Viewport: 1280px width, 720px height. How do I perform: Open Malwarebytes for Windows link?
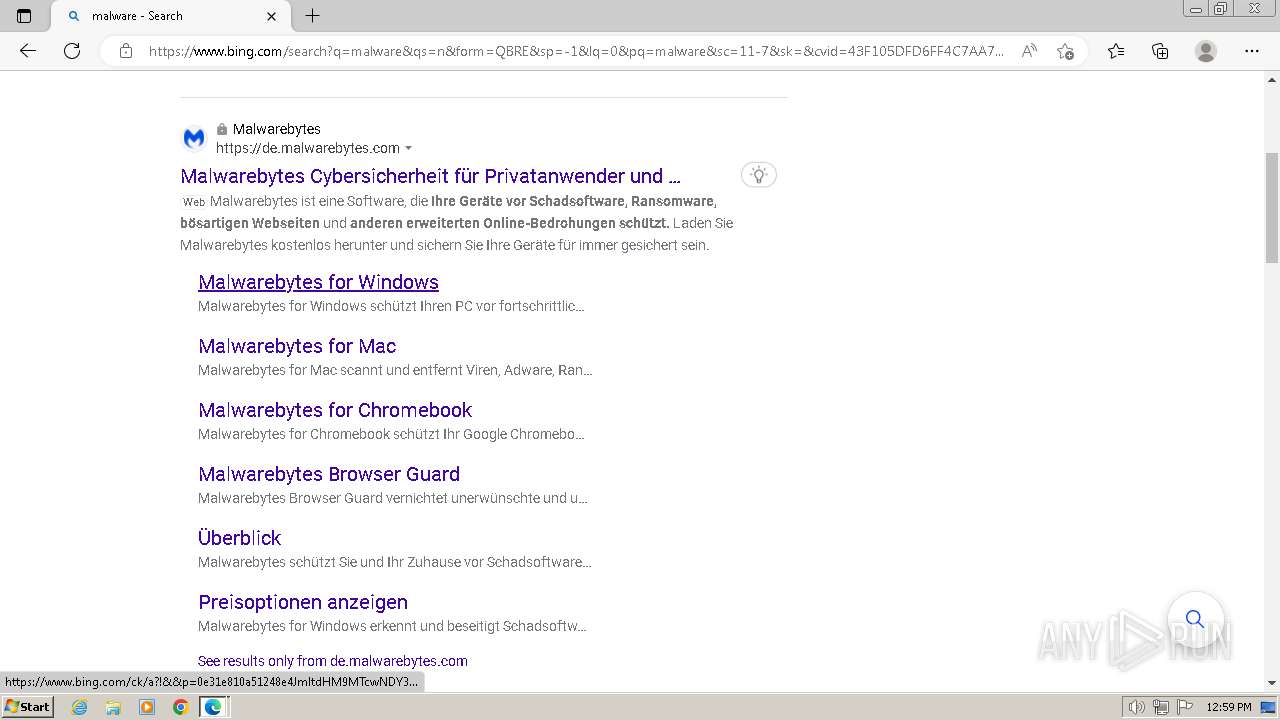[x=318, y=282]
